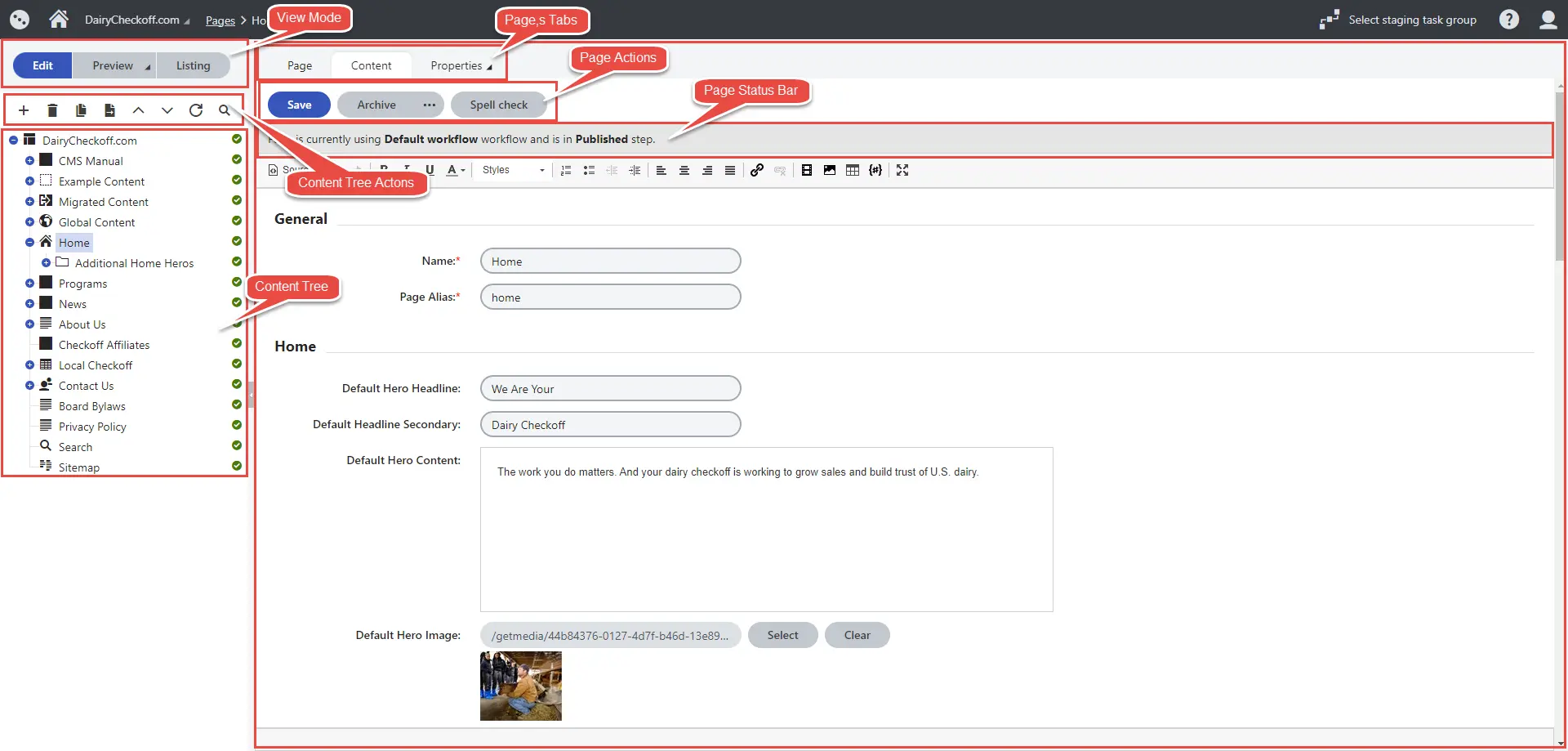Open the help question mark icon

pyautogui.click(x=1509, y=20)
